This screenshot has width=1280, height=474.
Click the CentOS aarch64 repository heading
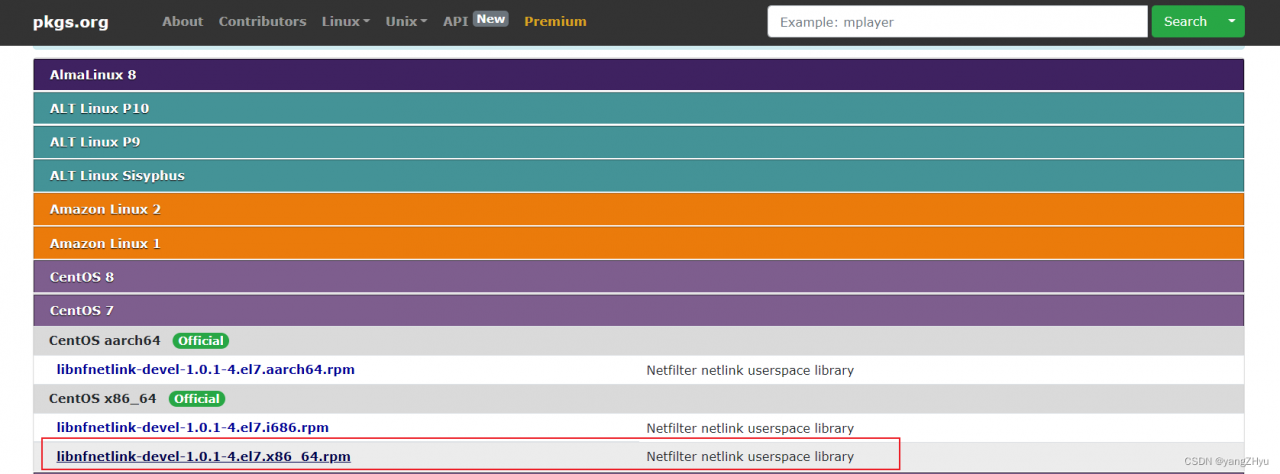coord(105,341)
